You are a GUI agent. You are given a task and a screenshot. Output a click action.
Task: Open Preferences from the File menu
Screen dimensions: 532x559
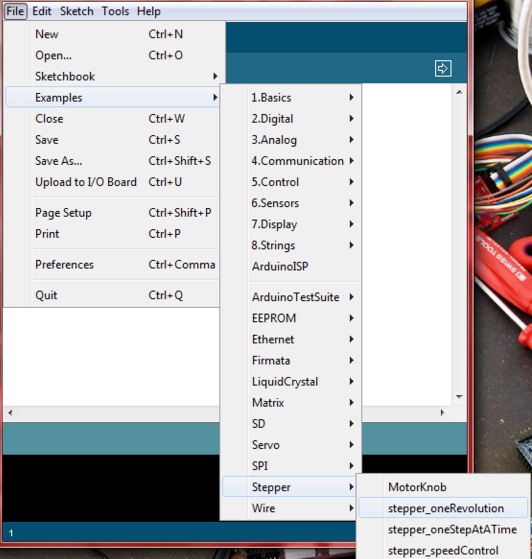(x=113, y=265)
